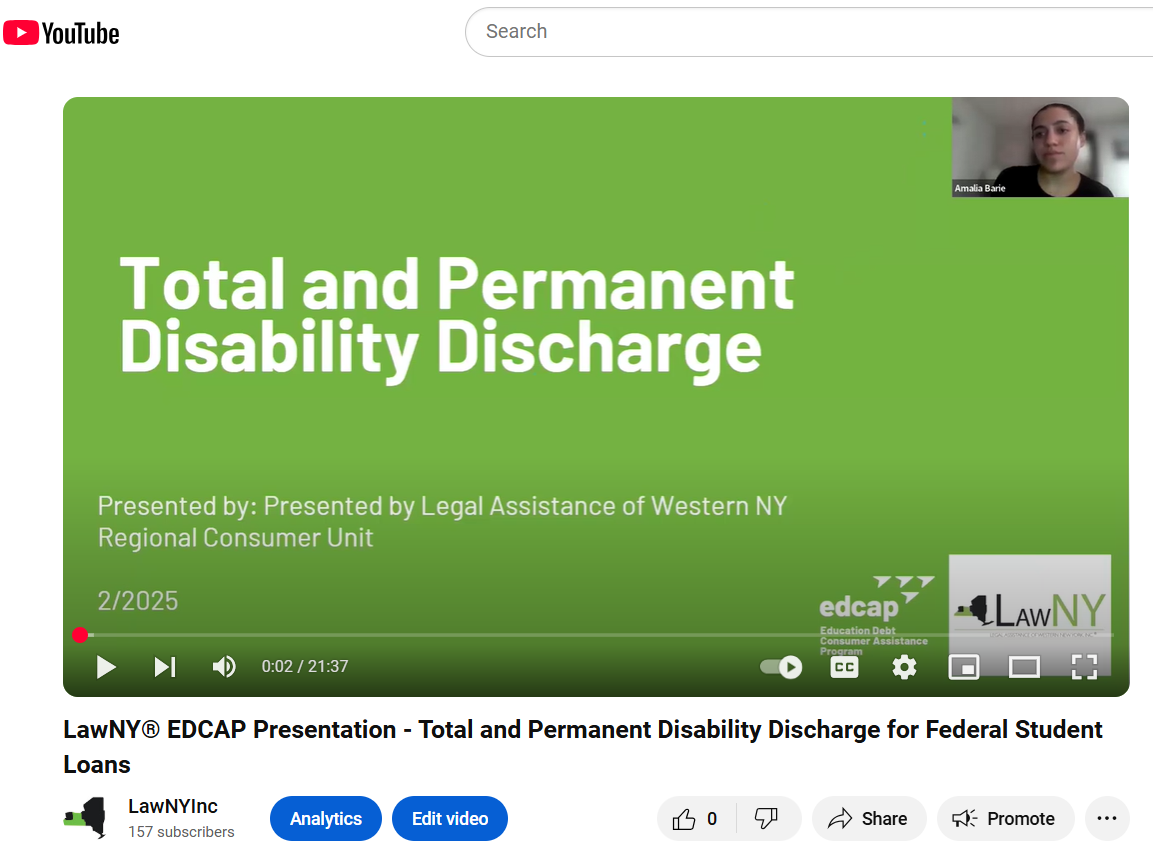Image resolution: width=1153 pixels, height=858 pixels.
Task: Switch to miniplayer mode
Action: point(964,667)
